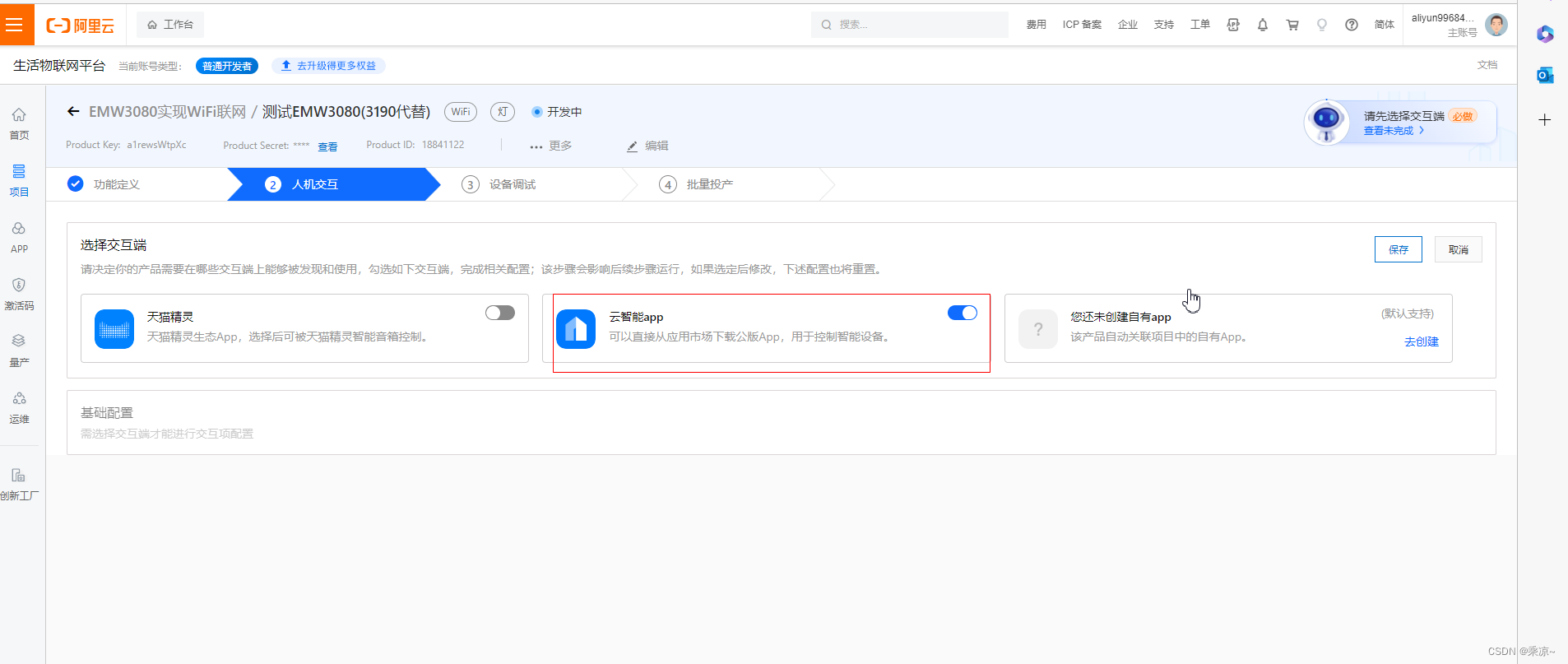The height and width of the screenshot is (664, 1568).
Task: Click 去升级得更多权益 upgrade link
Action: (x=328, y=66)
